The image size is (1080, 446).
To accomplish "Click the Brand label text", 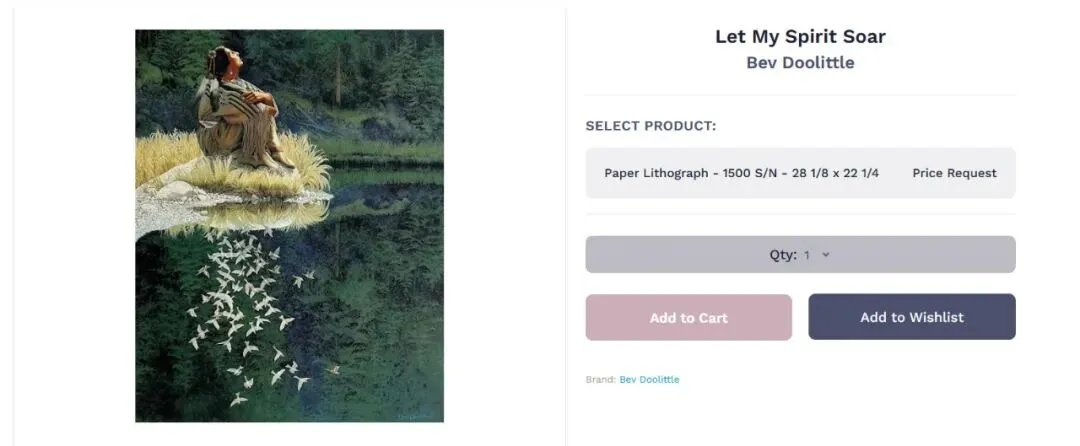I will click(x=600, y=380).
